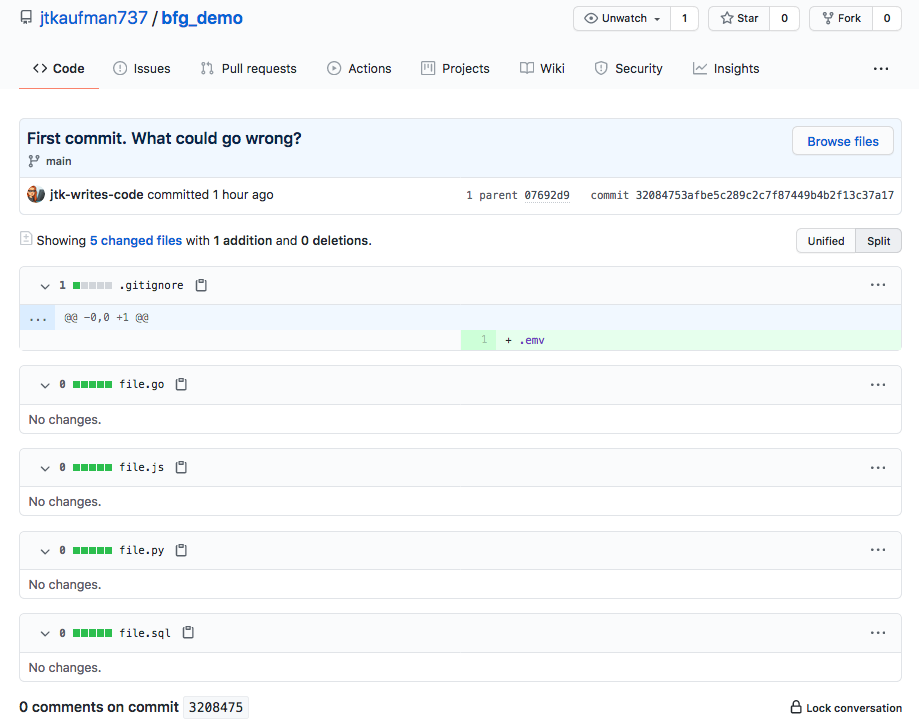Open the .gitignore options ellipsis menu

pyautogui.click(x=878, y=285)
